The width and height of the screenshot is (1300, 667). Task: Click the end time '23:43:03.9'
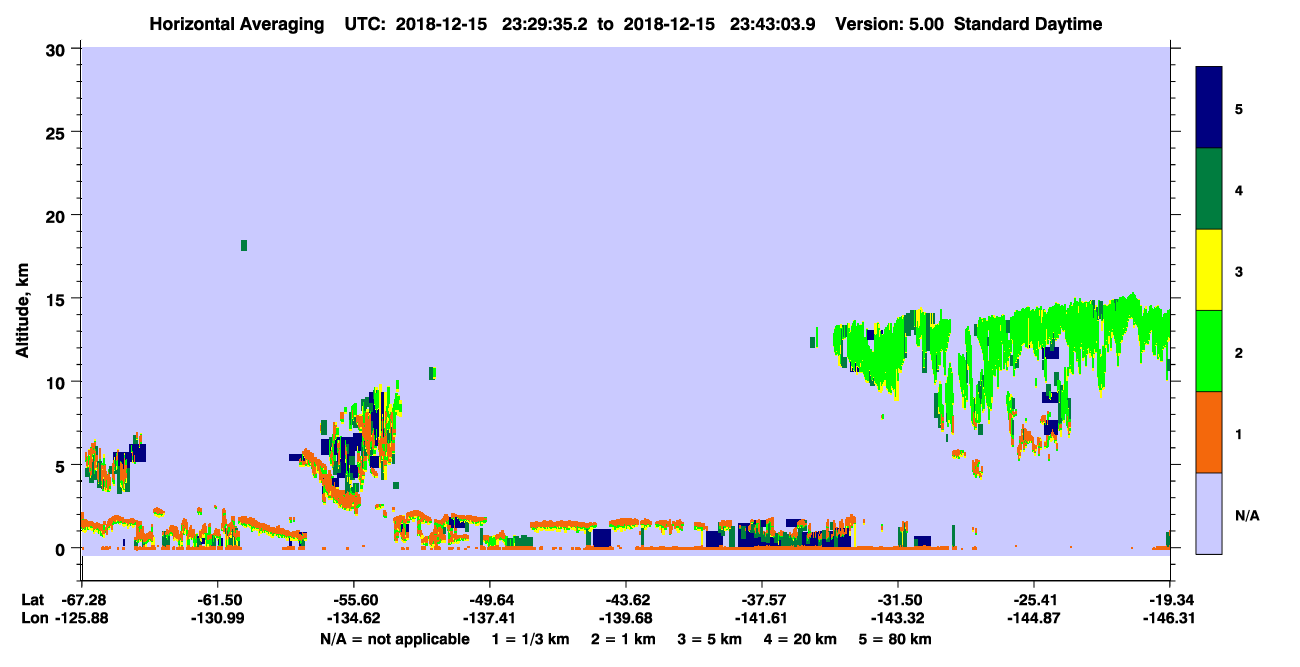[774, 24]
